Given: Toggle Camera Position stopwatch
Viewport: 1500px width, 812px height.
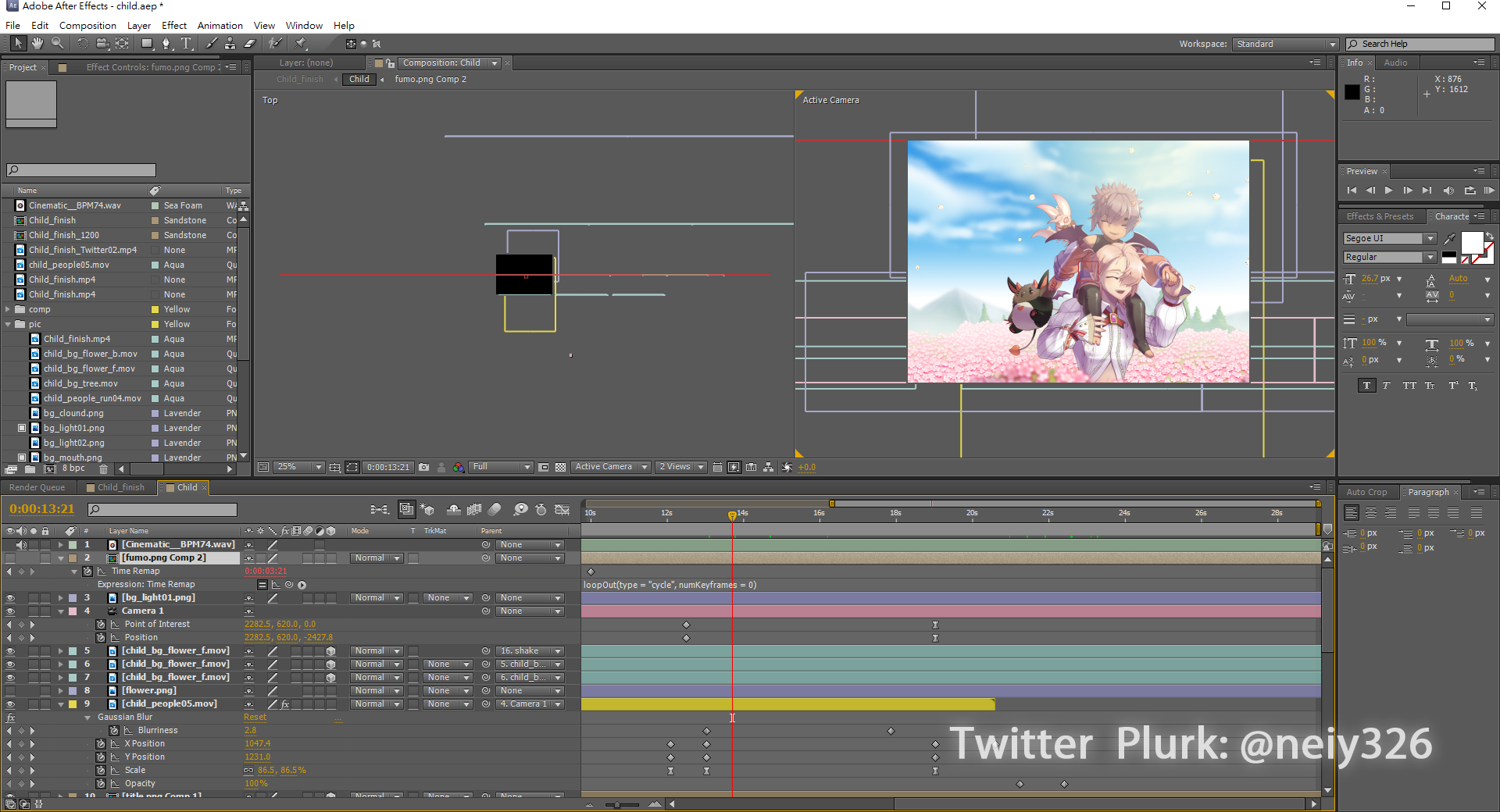Looking at the screenshot, I should pyautogui.click(x=101, y=637).
